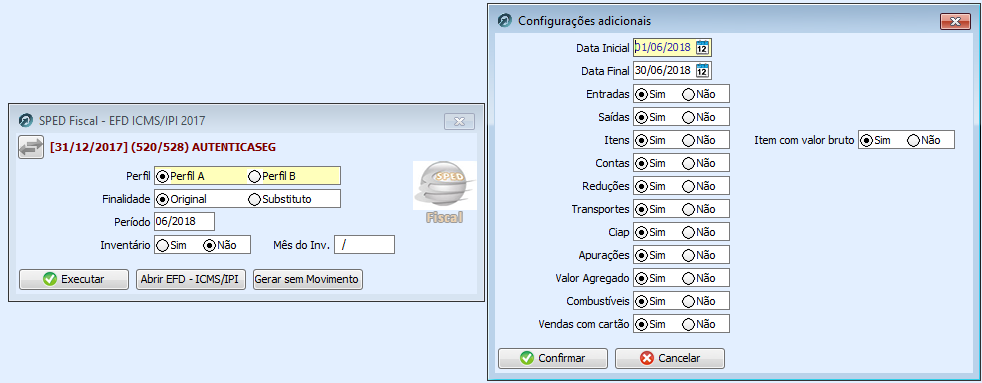
Task: Close the Configurações adicionais window
Action: [955, 21]
